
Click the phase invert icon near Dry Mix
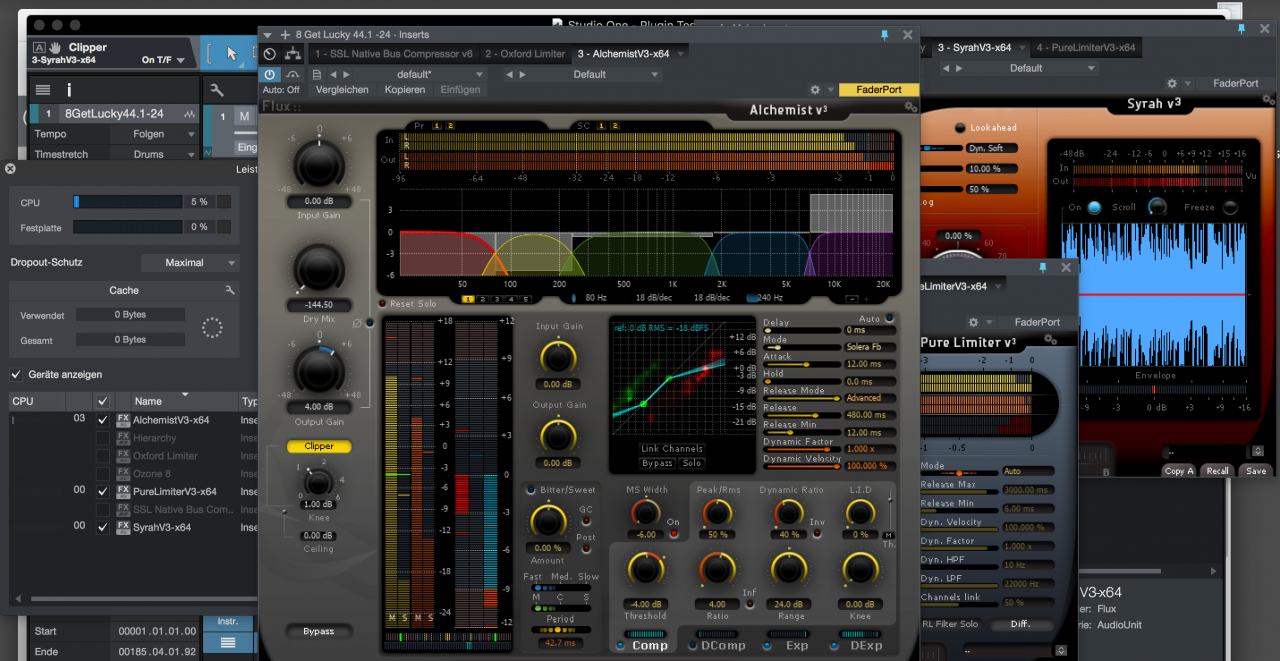(357, 322)
